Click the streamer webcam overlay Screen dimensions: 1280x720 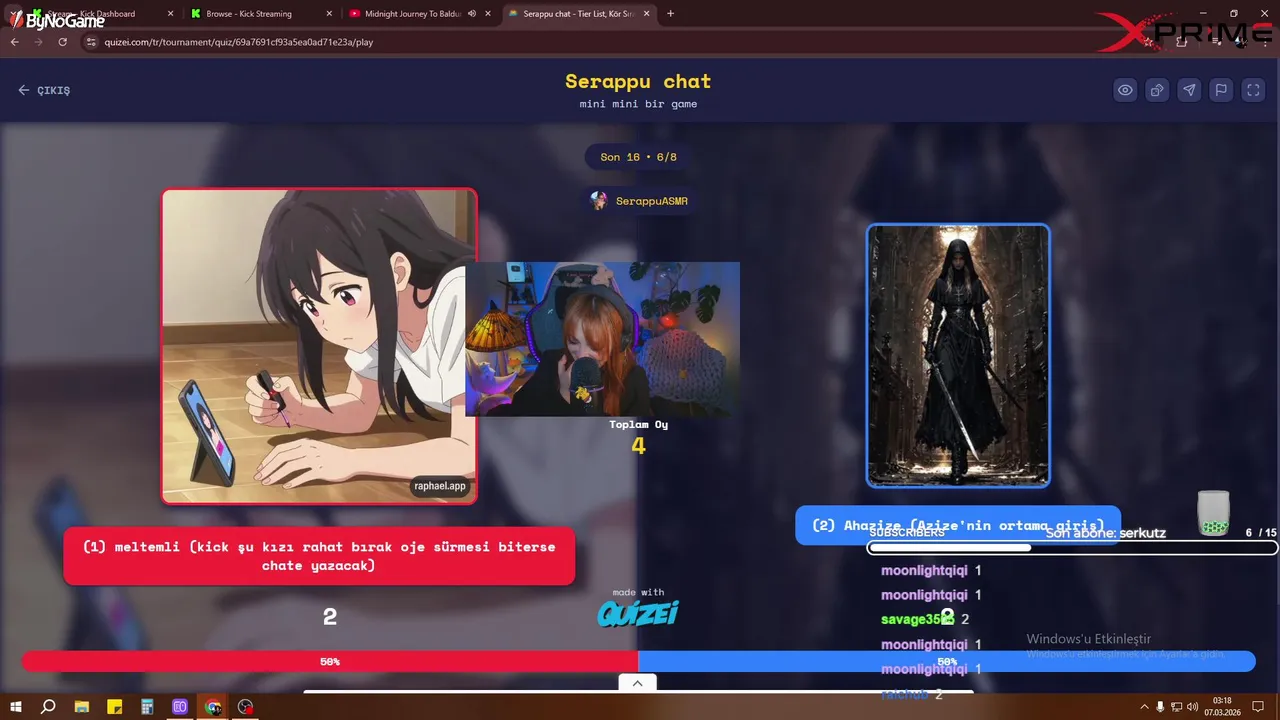[602, 339]
